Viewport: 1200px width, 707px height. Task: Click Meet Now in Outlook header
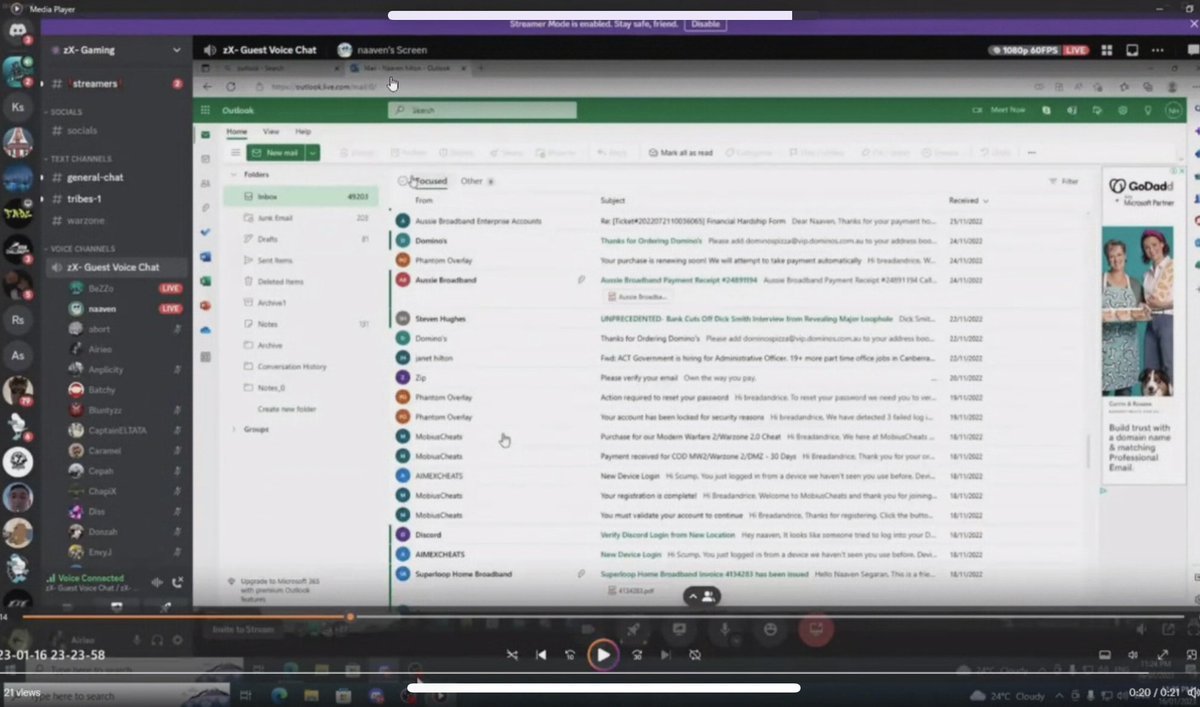click(x=1000, y=110)
